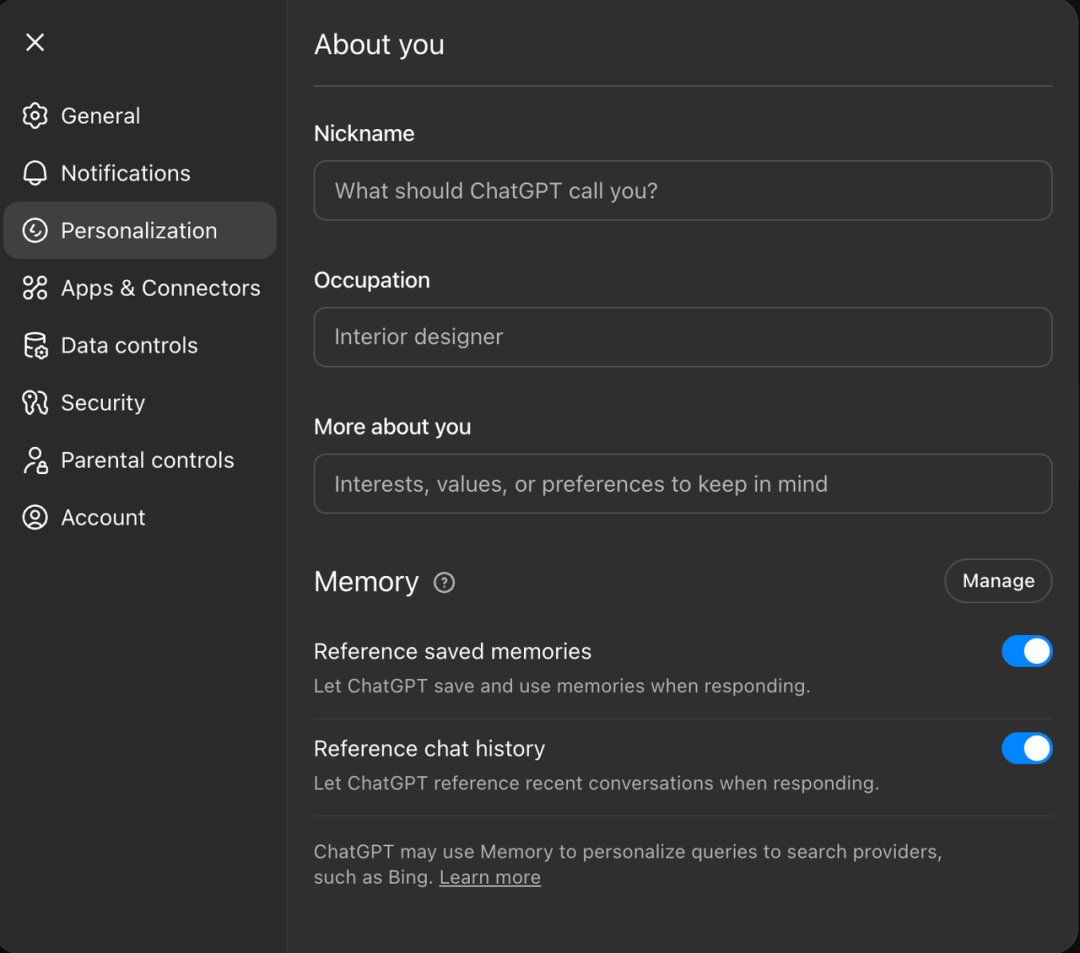The height and width of the screenshot is (953, 1080).
Task: Click the Security key icon
Action: [35, 403]
